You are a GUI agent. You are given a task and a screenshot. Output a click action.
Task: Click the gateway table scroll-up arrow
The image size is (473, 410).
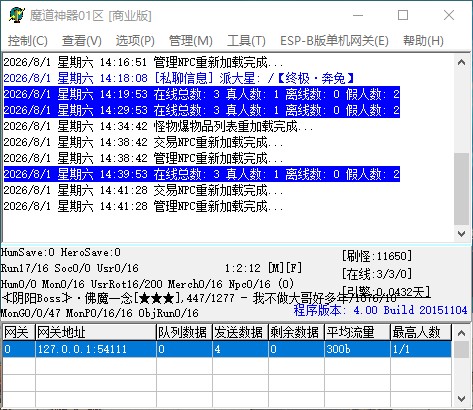[x=462, y=333]
